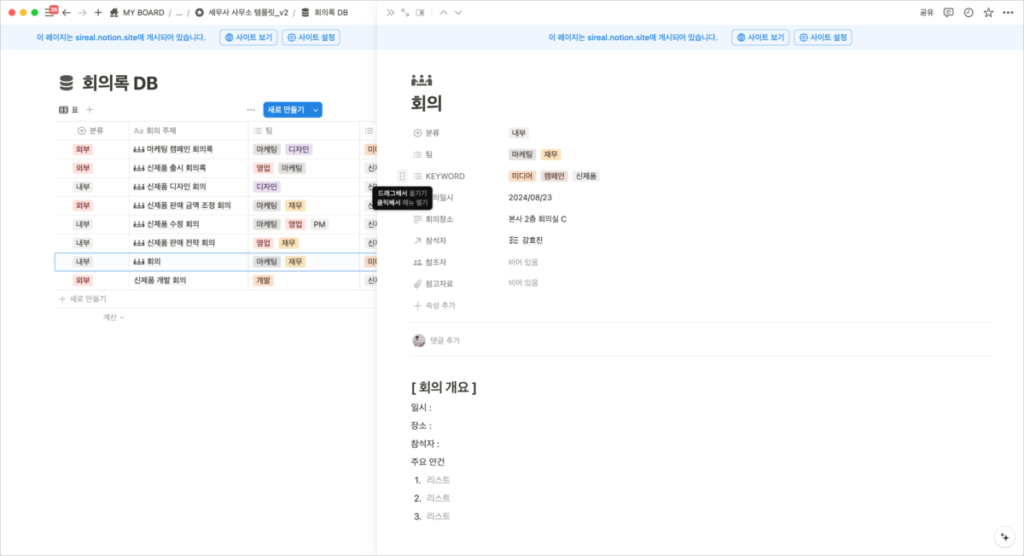The image size is (1024, 556).
Task: Click the empty 참고자료 field
Action: click(x=524, y=283)
